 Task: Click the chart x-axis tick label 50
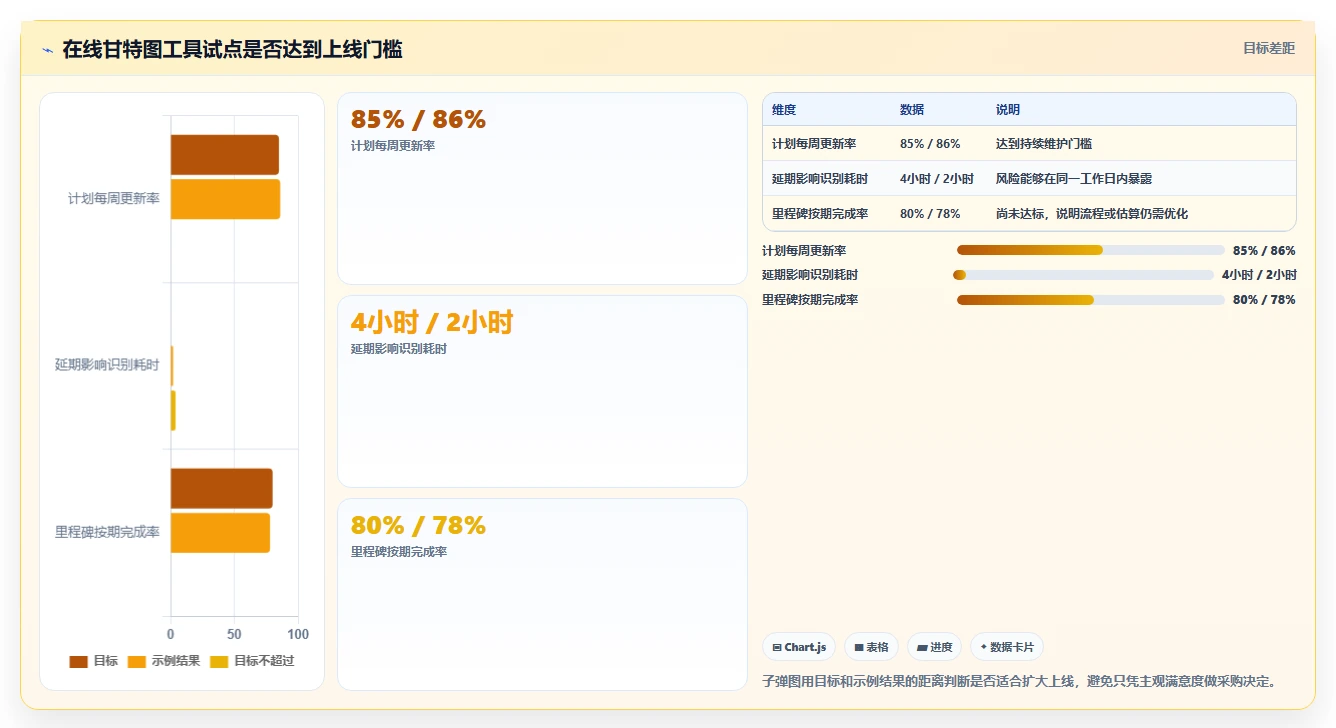pos(234,634)
